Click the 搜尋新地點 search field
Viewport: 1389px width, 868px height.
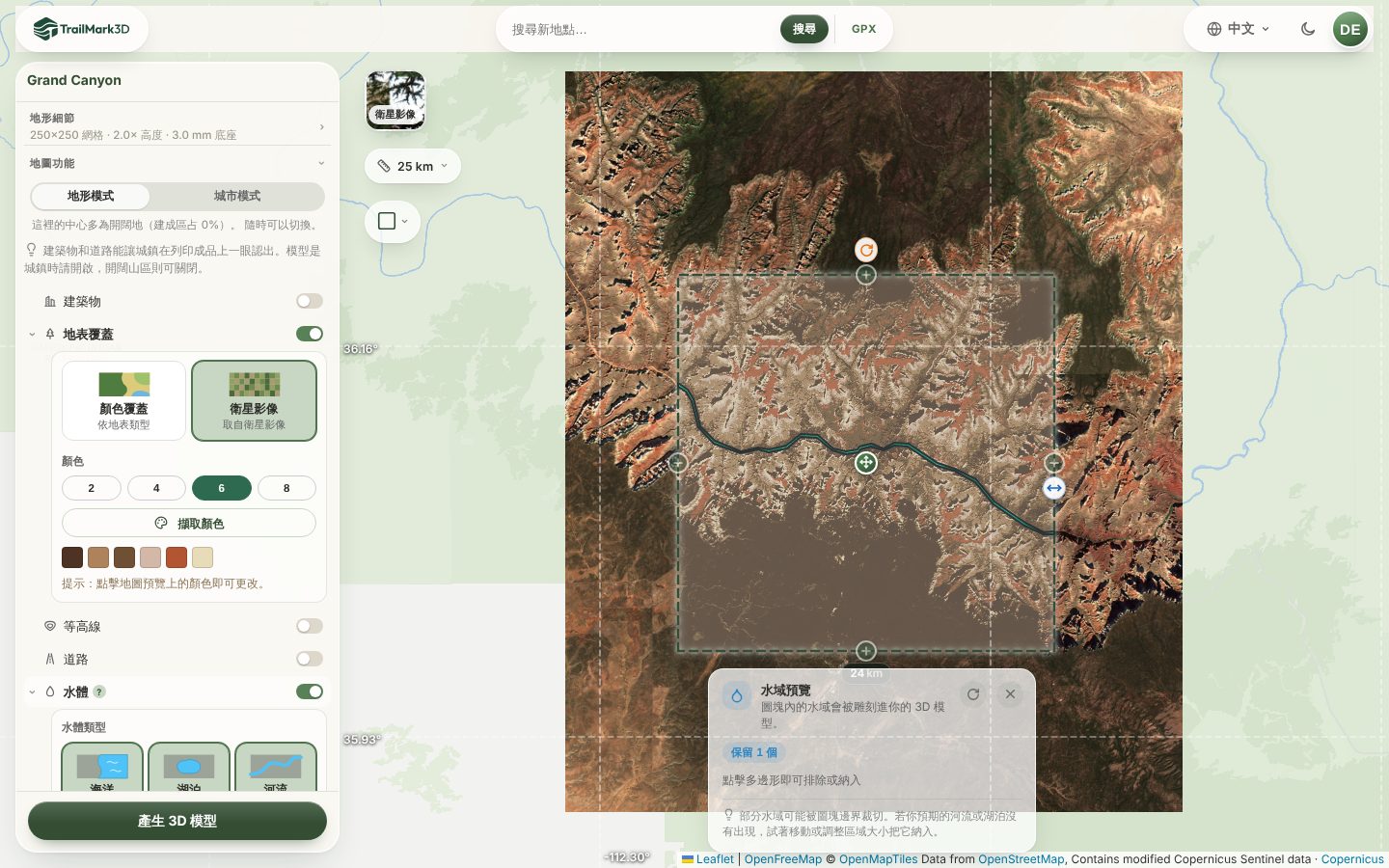(641, 29)
